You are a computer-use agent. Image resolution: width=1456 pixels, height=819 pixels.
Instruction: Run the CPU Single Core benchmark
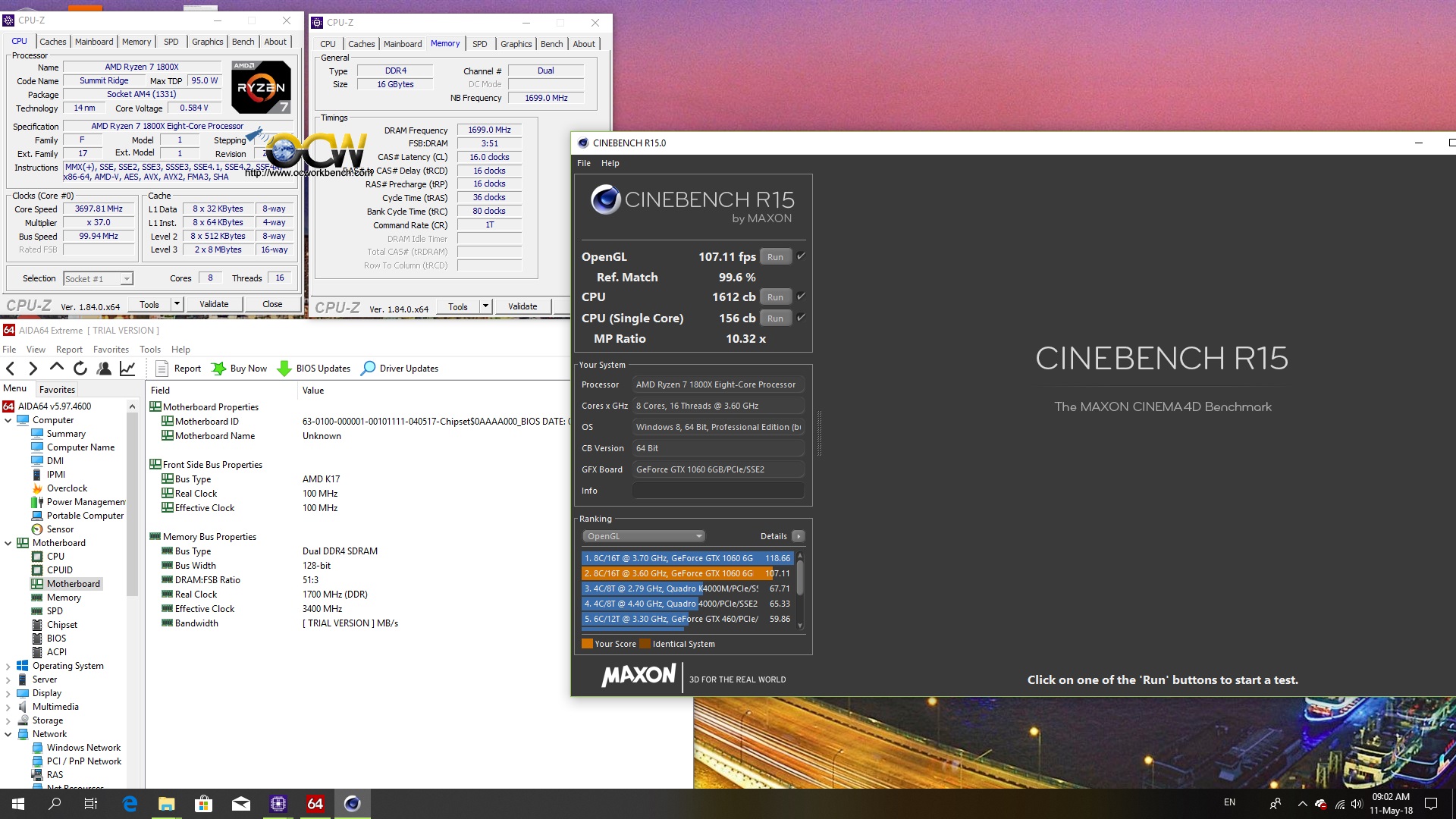point(775,318)
